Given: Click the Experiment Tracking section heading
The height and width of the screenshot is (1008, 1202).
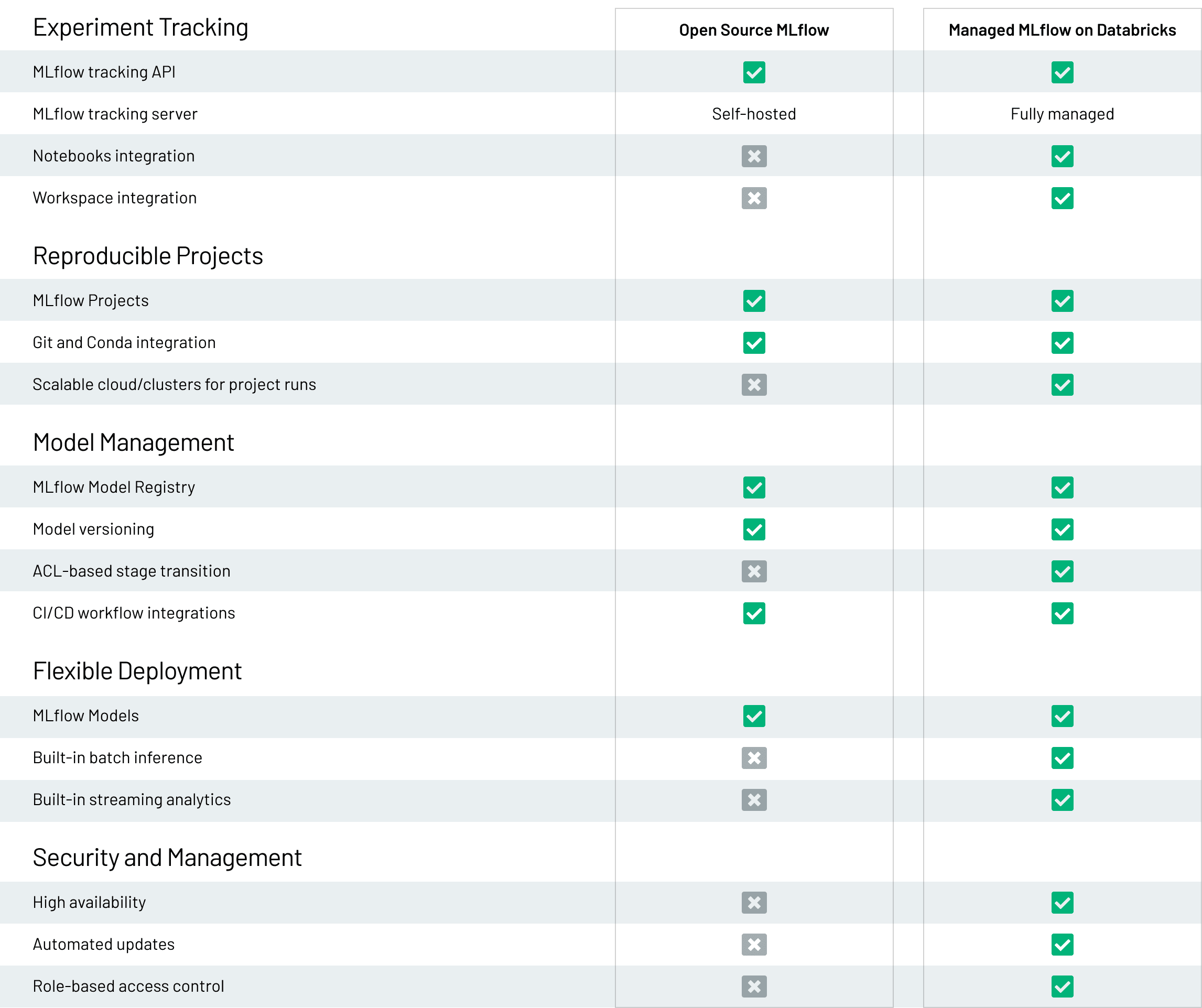Looking at the screenshot, I should 140,27.
